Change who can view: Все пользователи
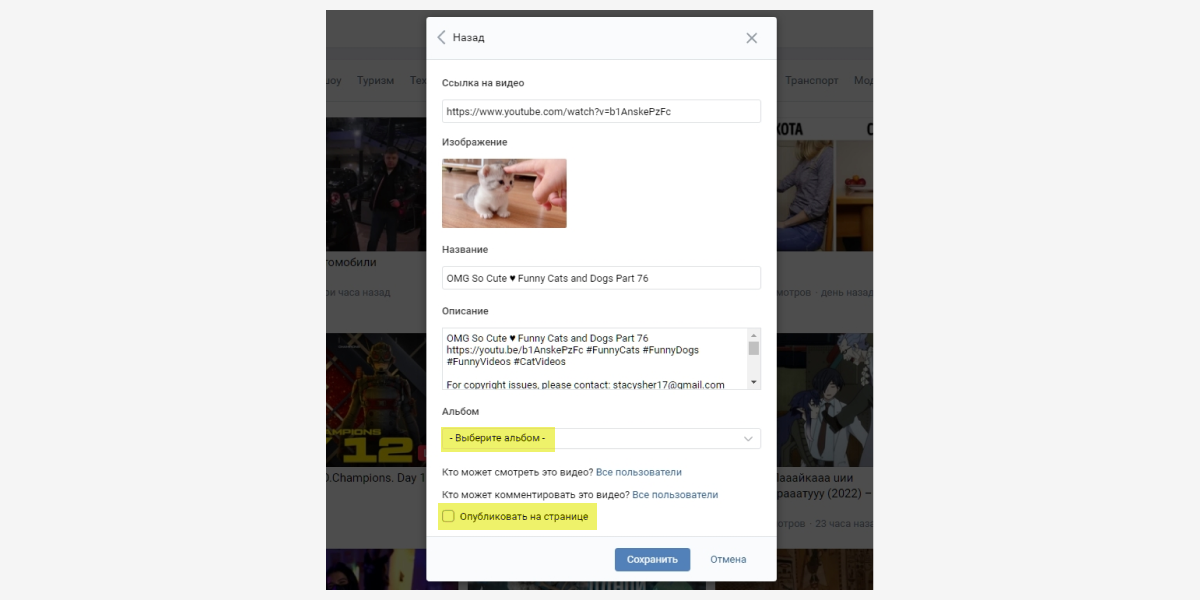This screenshot has width=1200, height=600. coord(638,472)
